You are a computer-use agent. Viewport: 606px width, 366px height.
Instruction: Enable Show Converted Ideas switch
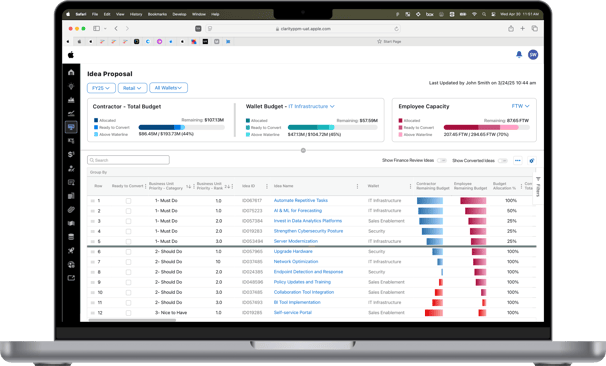tap(502, 160)
